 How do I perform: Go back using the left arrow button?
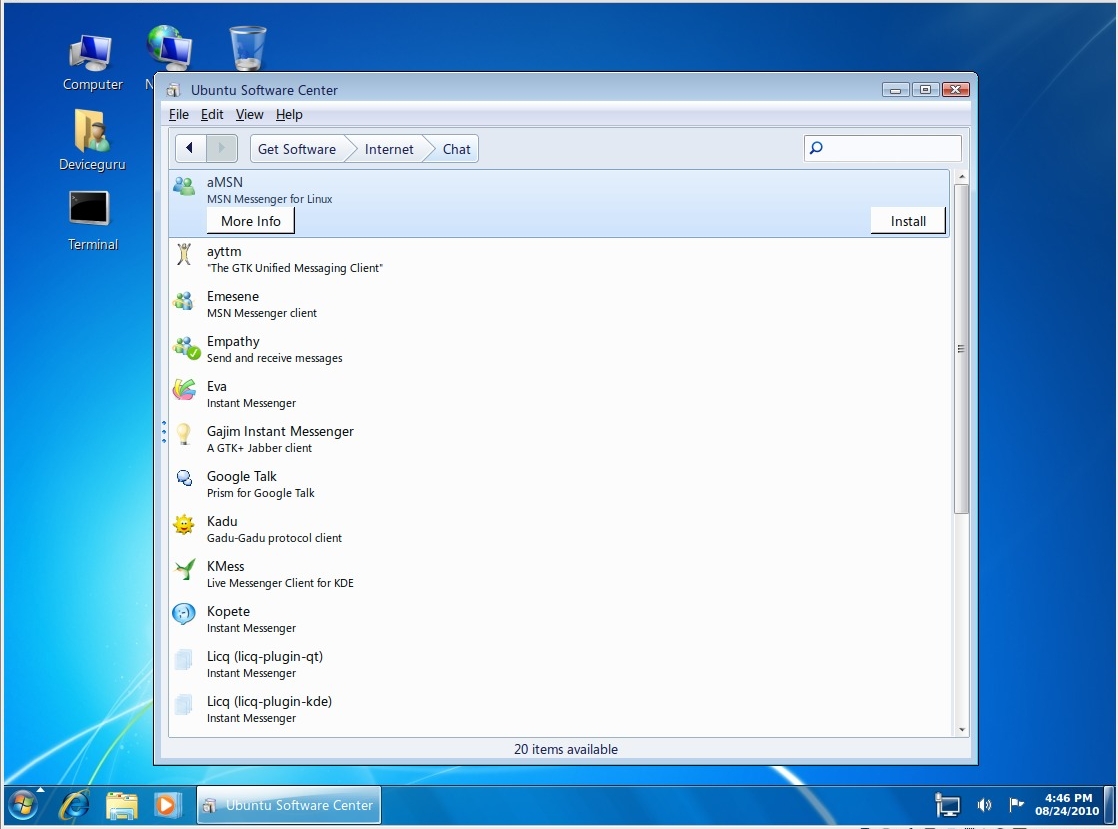190,148
